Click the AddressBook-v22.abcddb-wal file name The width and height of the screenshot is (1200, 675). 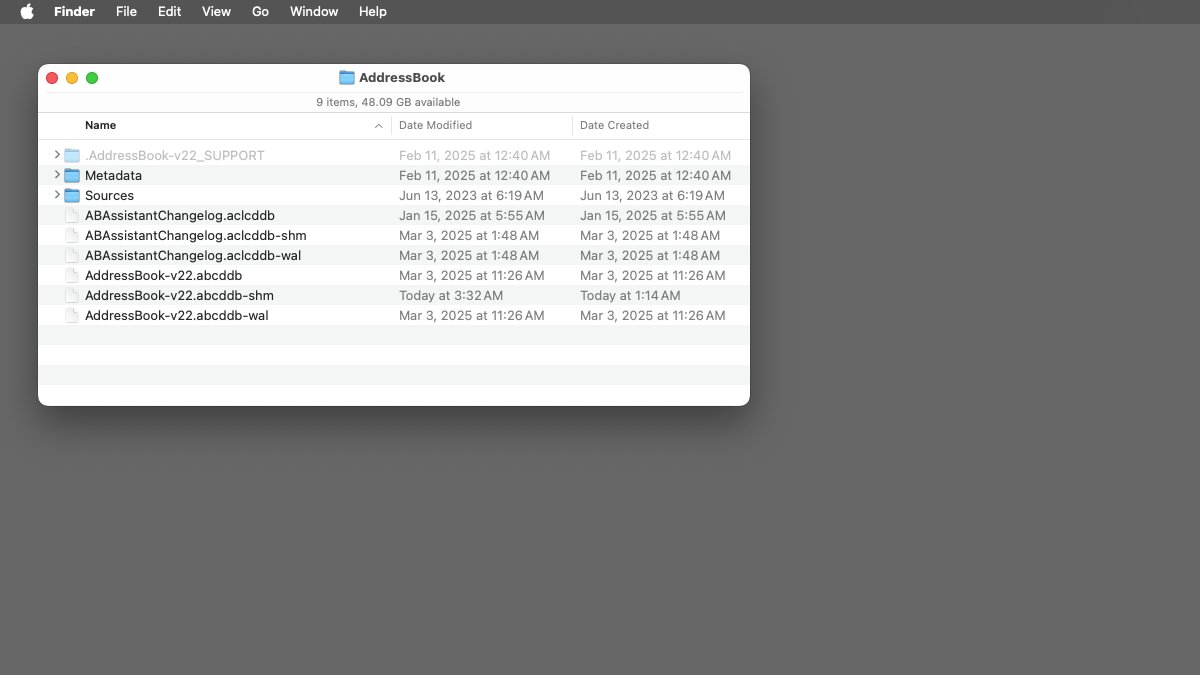(x=177, y=315)
